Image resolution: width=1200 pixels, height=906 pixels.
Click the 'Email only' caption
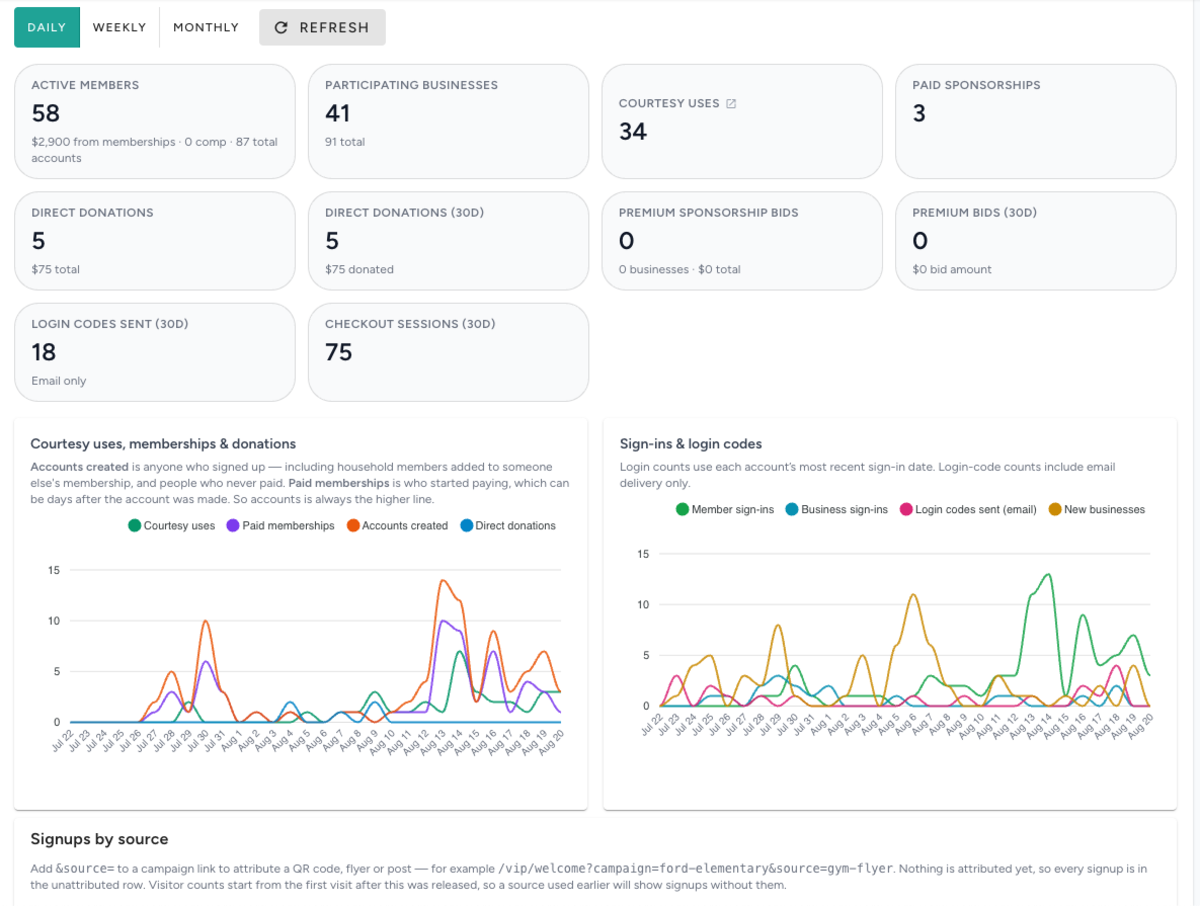pos(59,381)
